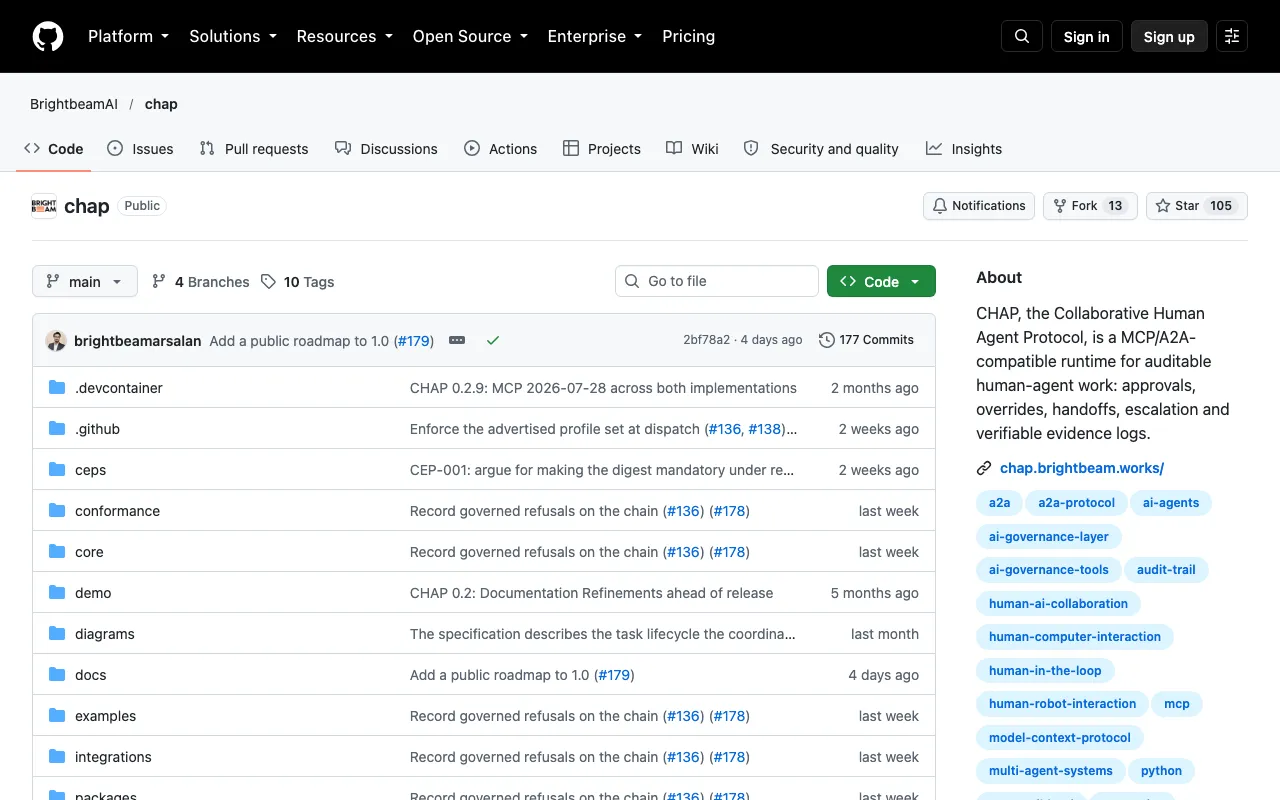The width and height of the screenshot is (1280, 800).
Task: Expand the Open Source menu
Action: click(x=469, y=36)
